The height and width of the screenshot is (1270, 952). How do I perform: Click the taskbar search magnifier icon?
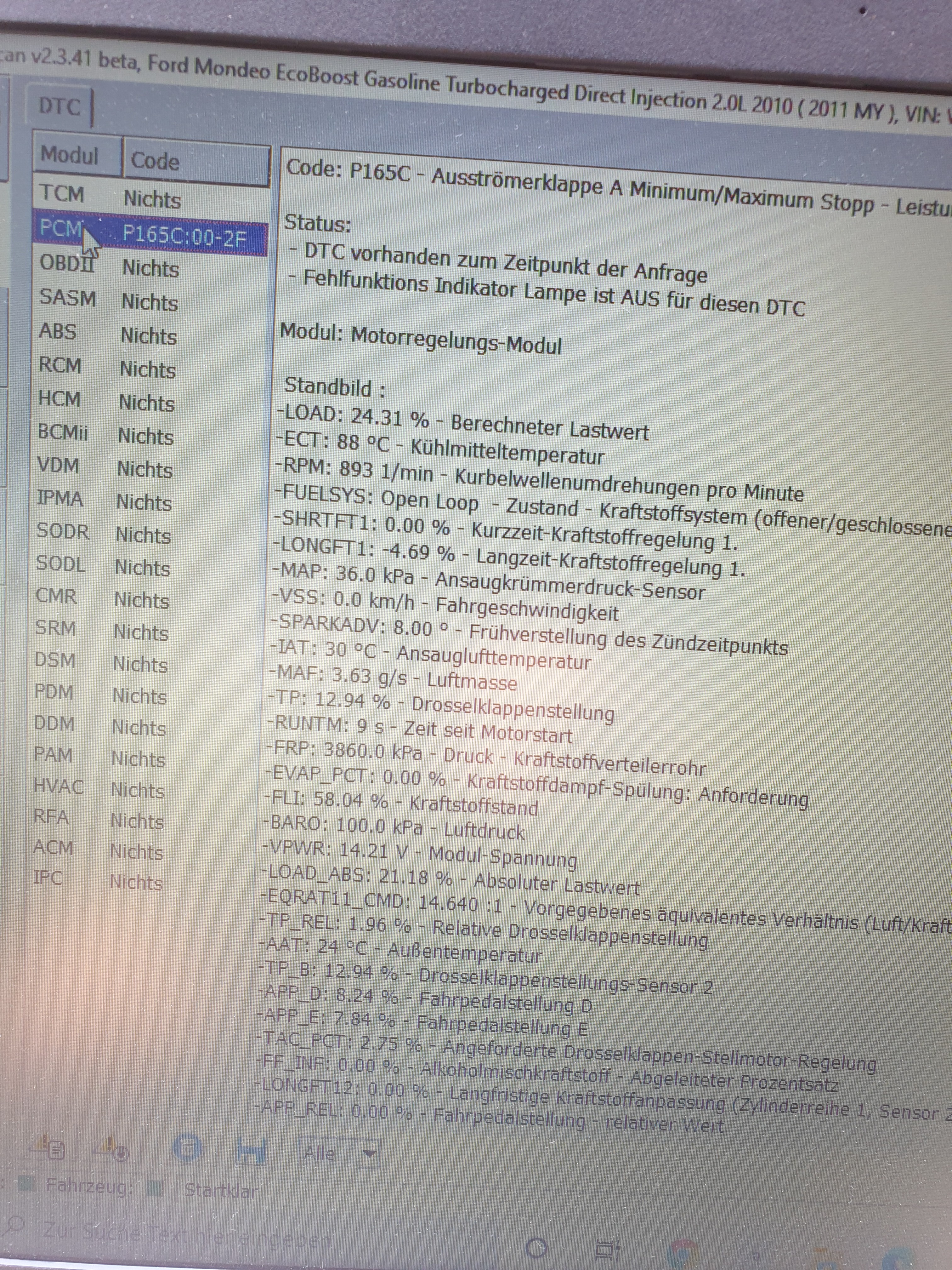[x=15, y=1227]
